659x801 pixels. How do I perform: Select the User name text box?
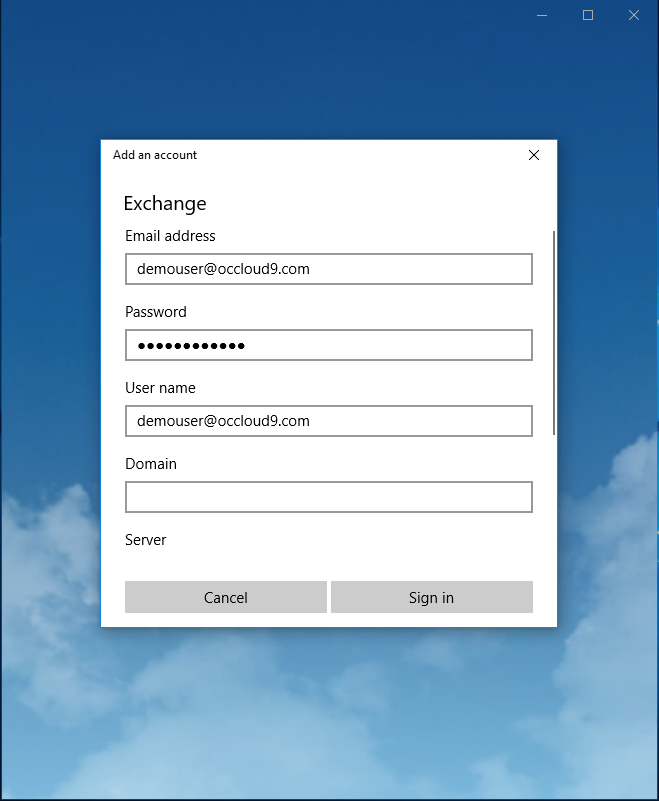coord(329,421)
